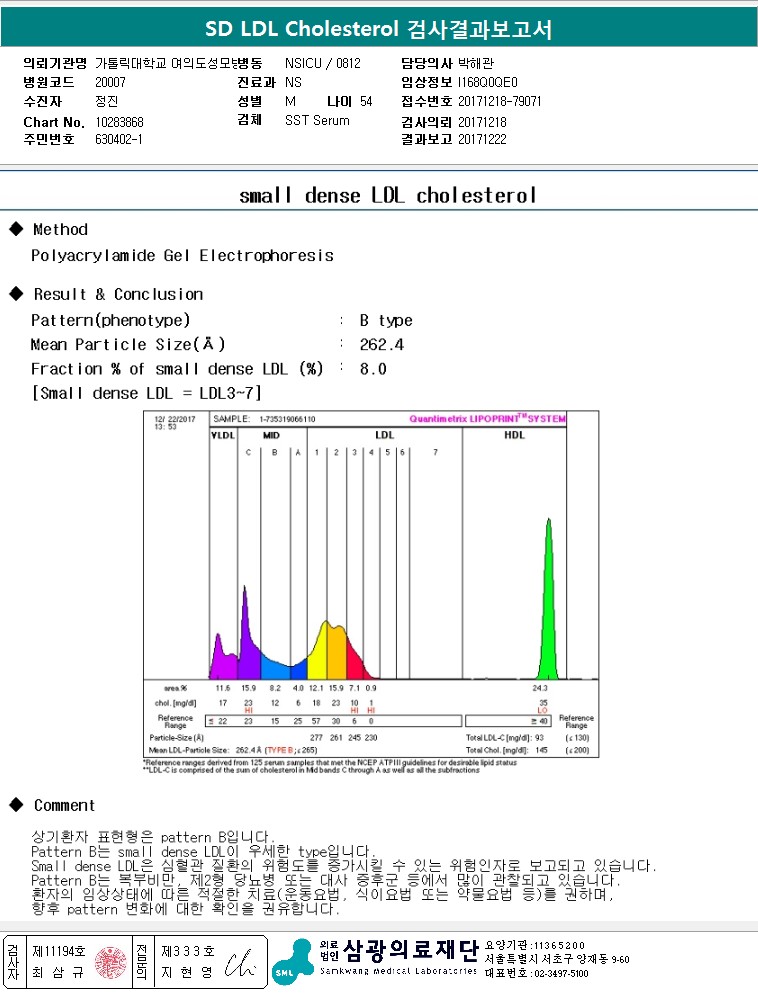
Task: Click the Polyacrylamide Gel Electrophoresis method text
Action: point(182,256)
